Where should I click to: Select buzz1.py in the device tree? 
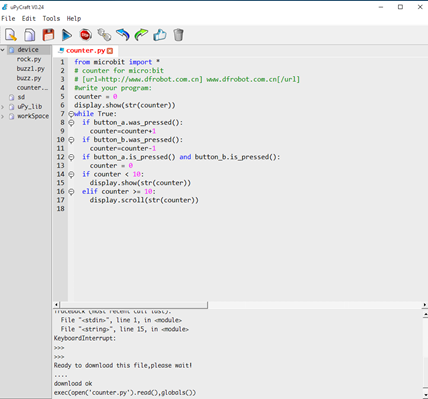31,69
